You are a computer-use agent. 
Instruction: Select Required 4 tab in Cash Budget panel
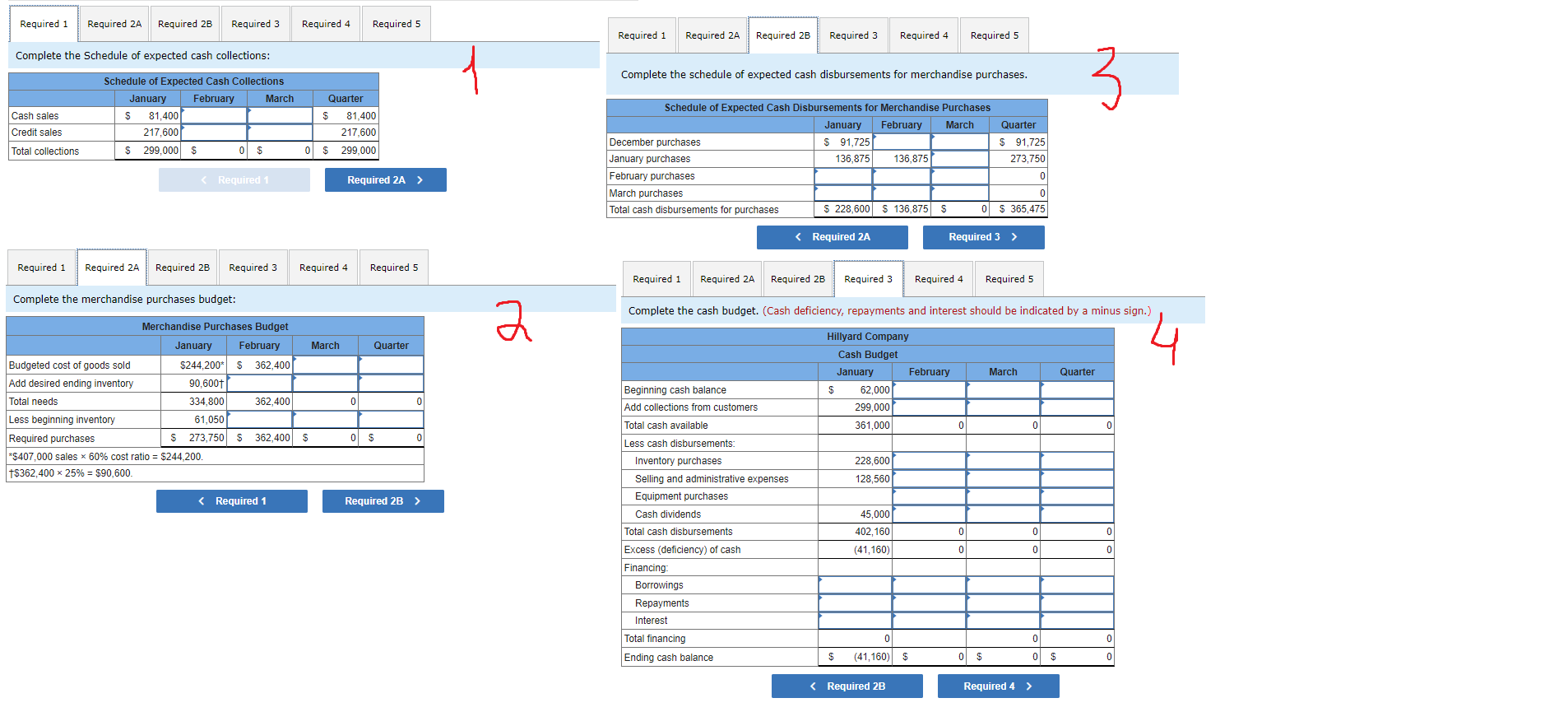click(x=939, y=279)
